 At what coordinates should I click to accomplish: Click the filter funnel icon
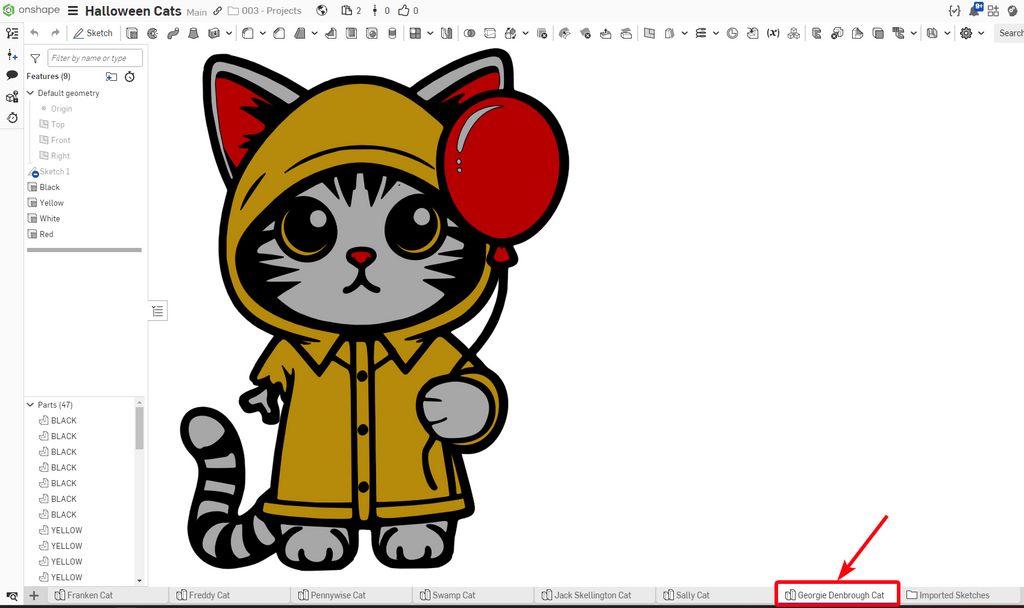[35, 58]
